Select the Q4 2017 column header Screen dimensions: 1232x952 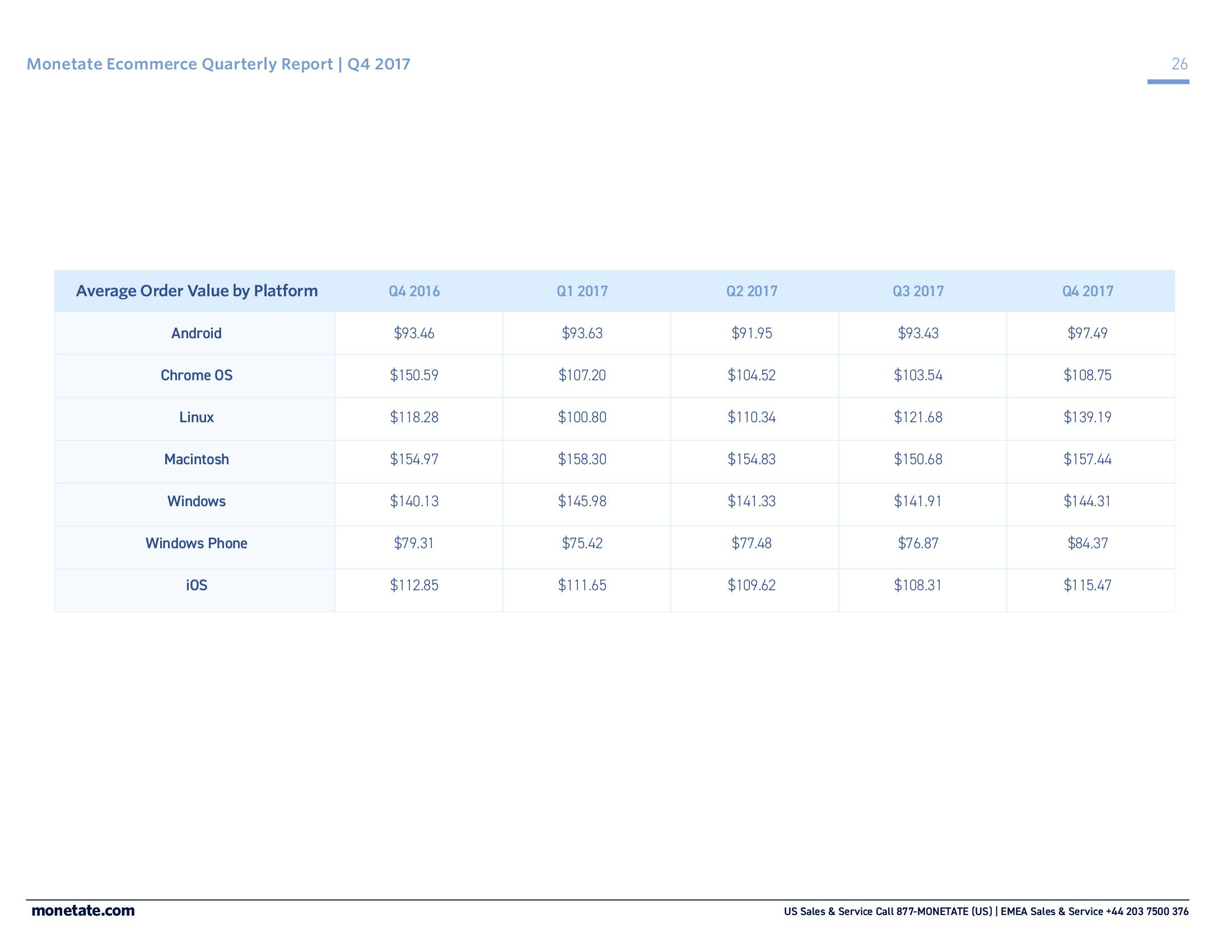[x=1088, y=291]
